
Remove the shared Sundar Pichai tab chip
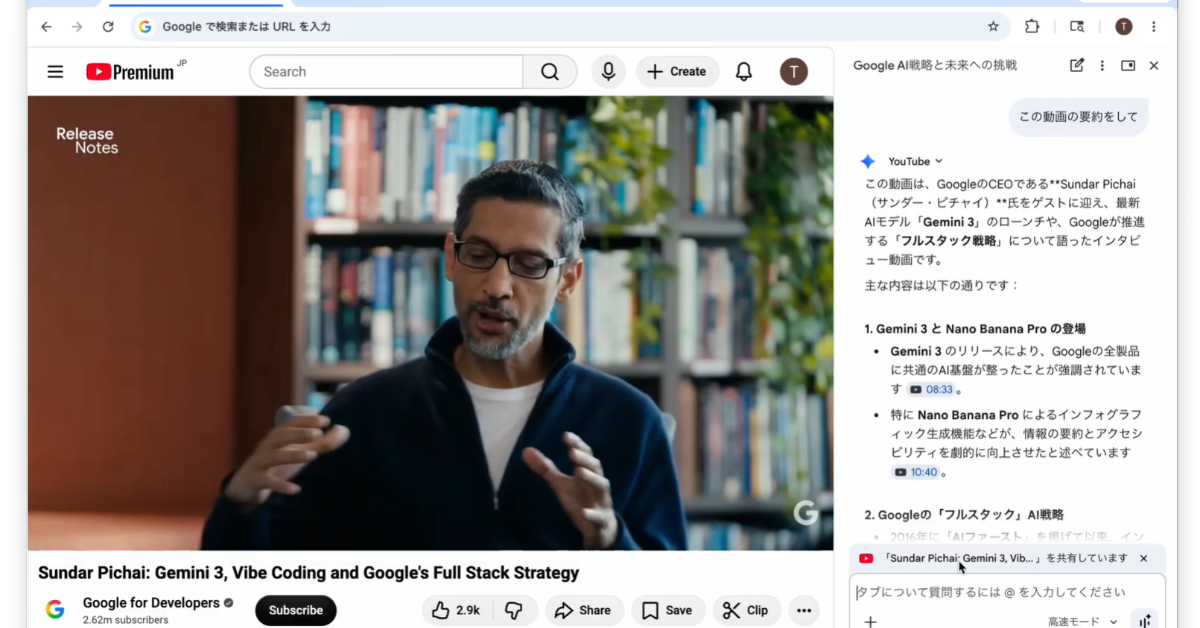pos(1143,559)
